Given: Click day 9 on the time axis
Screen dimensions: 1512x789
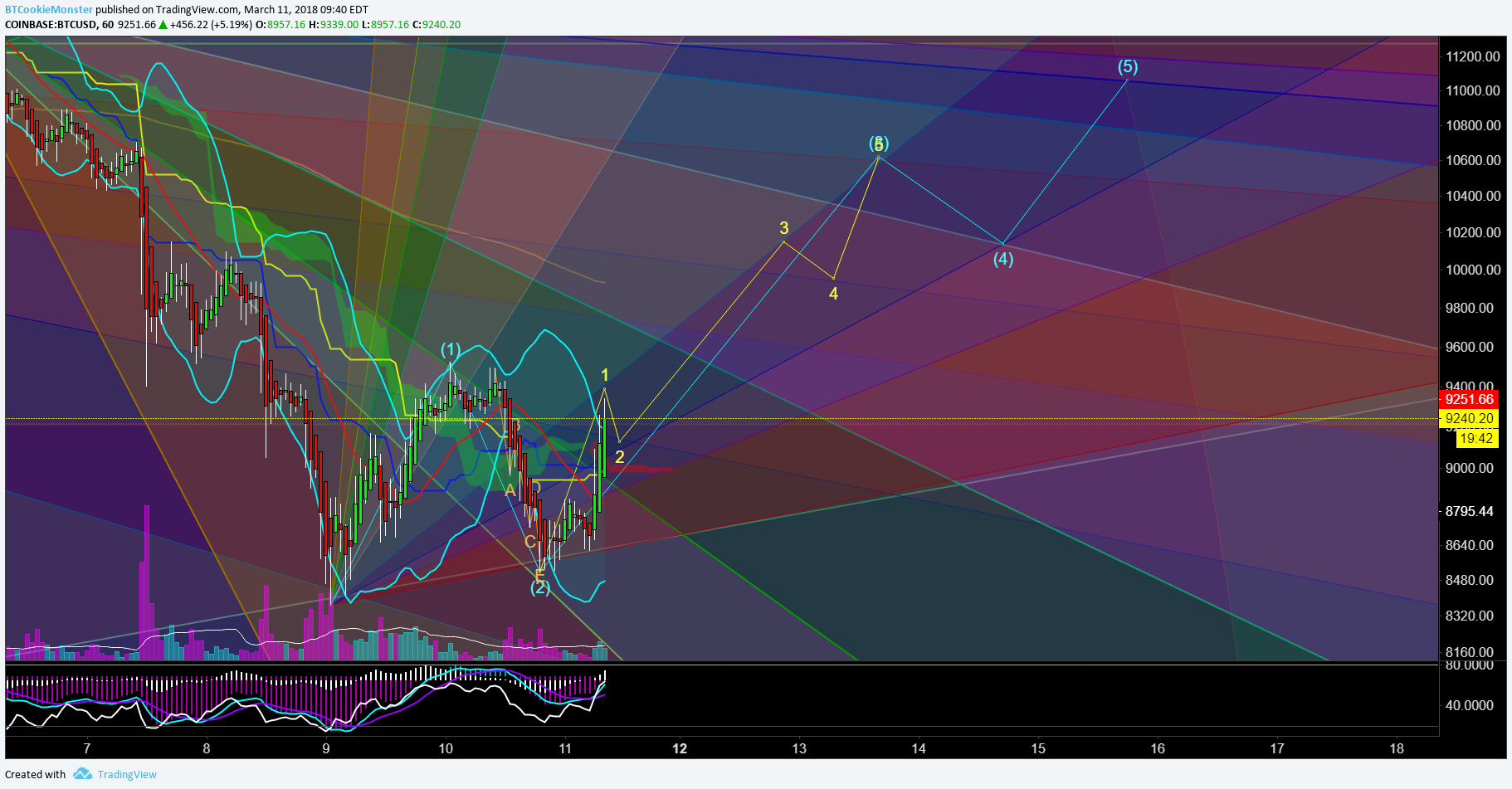Looking at the screenshot, I should pos(326,748).
